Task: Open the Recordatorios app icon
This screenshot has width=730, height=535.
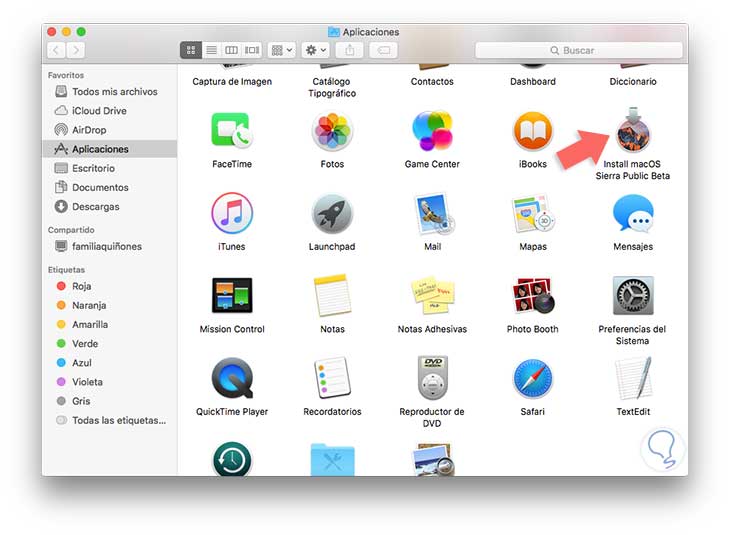Action: tap(332, 378)
